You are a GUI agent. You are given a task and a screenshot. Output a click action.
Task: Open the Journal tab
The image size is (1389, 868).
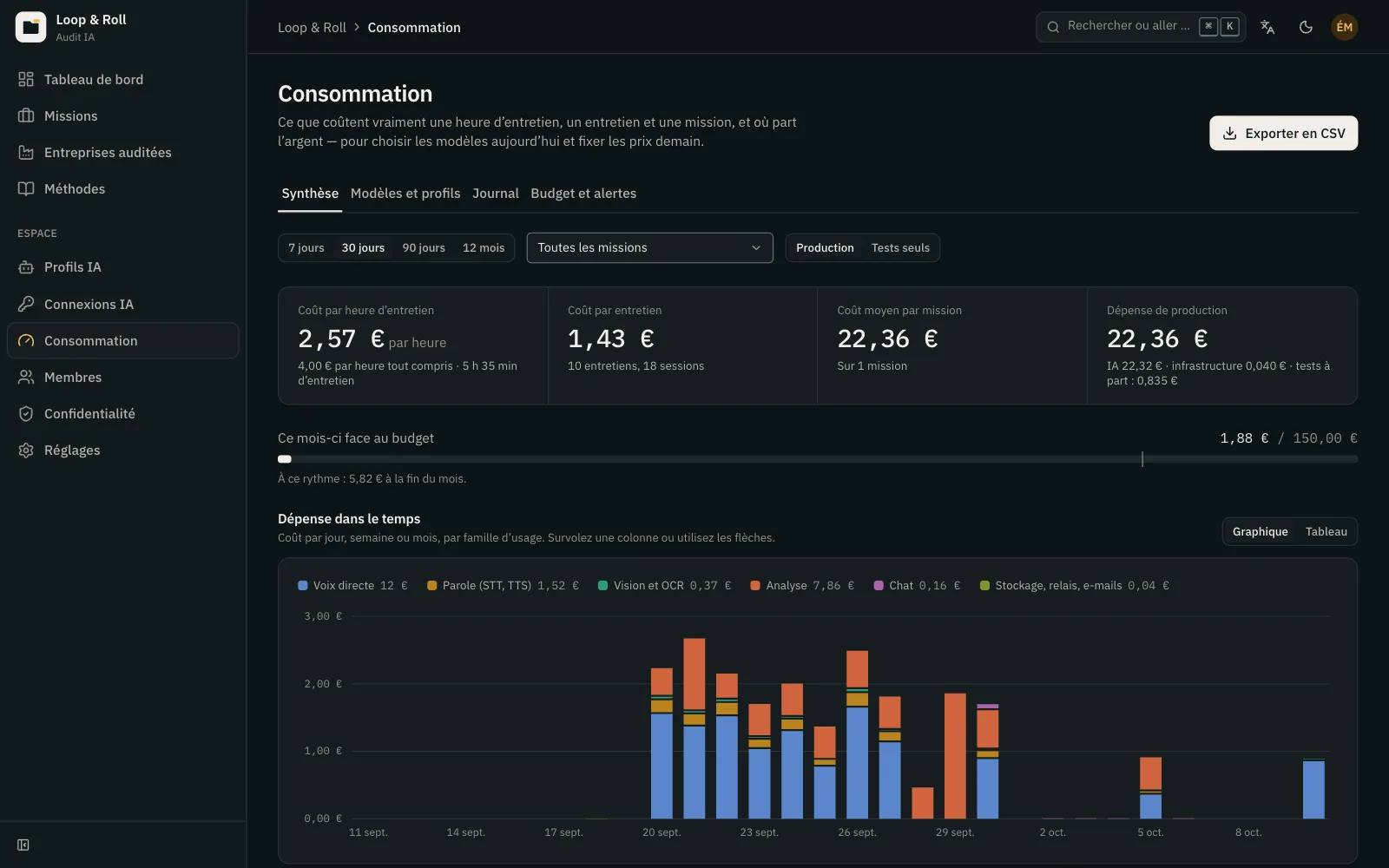pos(496,194)
